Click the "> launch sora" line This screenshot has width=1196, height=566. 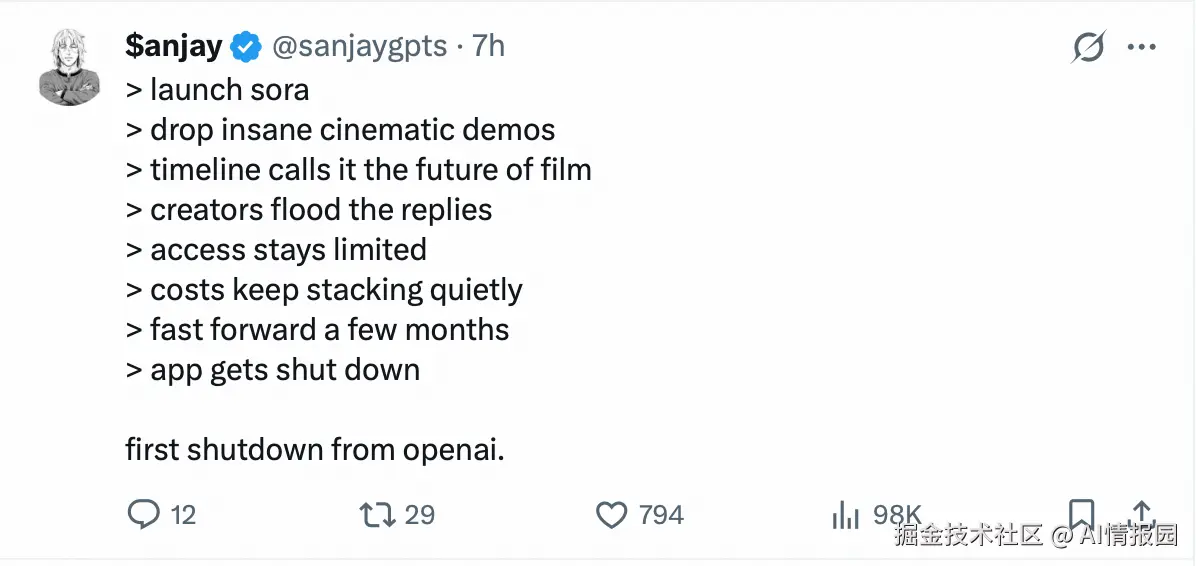coord(217,90)
